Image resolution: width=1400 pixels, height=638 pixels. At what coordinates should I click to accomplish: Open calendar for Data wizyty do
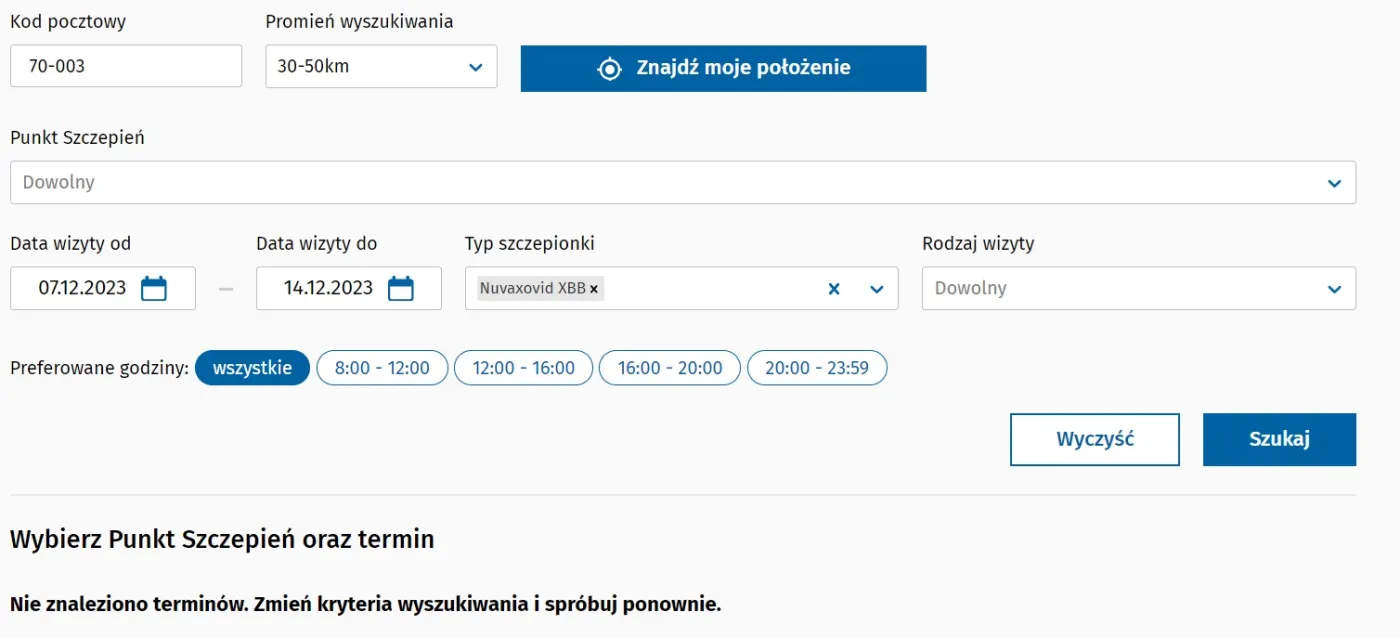[x=400, y=289]
